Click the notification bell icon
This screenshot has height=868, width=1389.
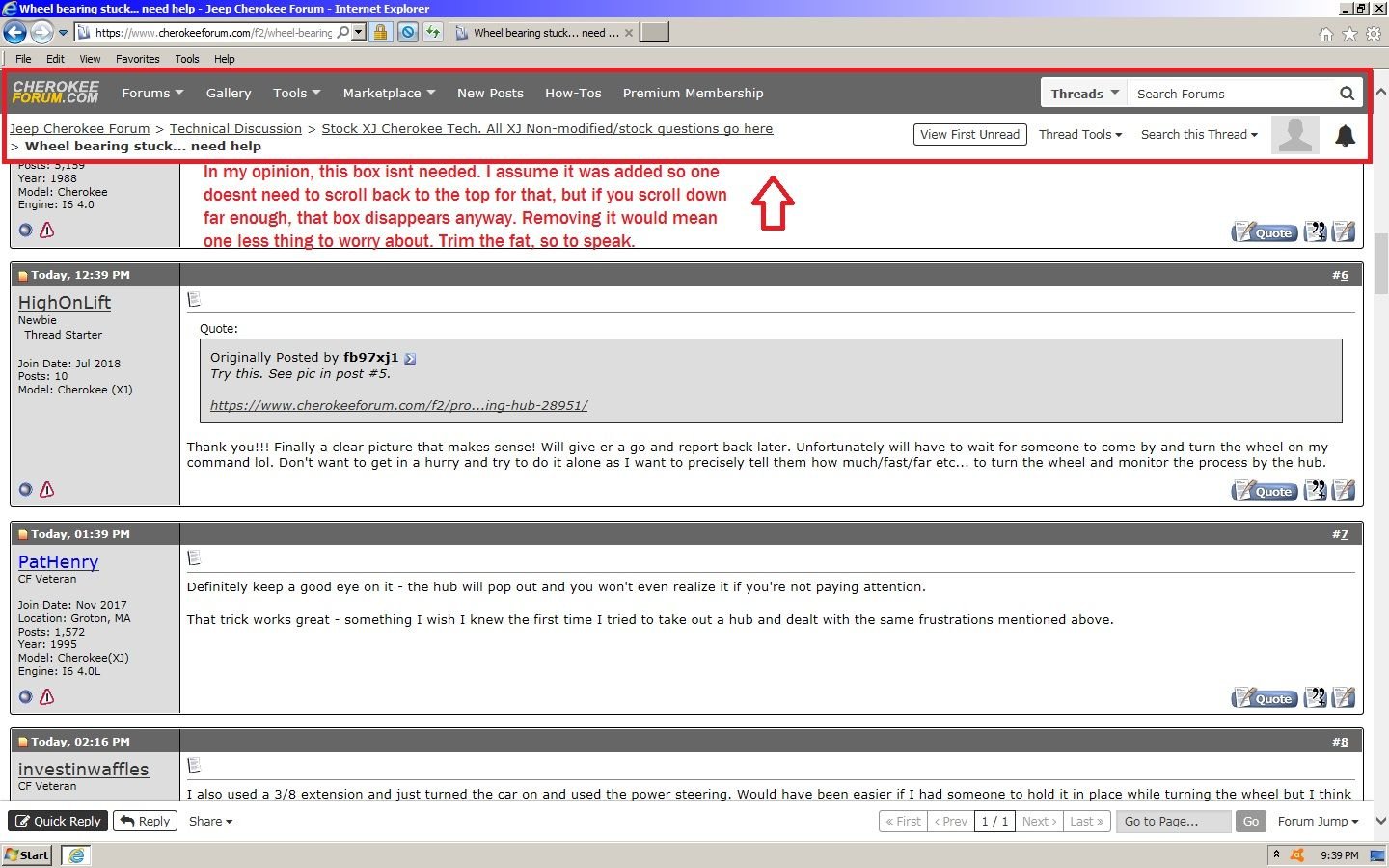point(1345,136)
